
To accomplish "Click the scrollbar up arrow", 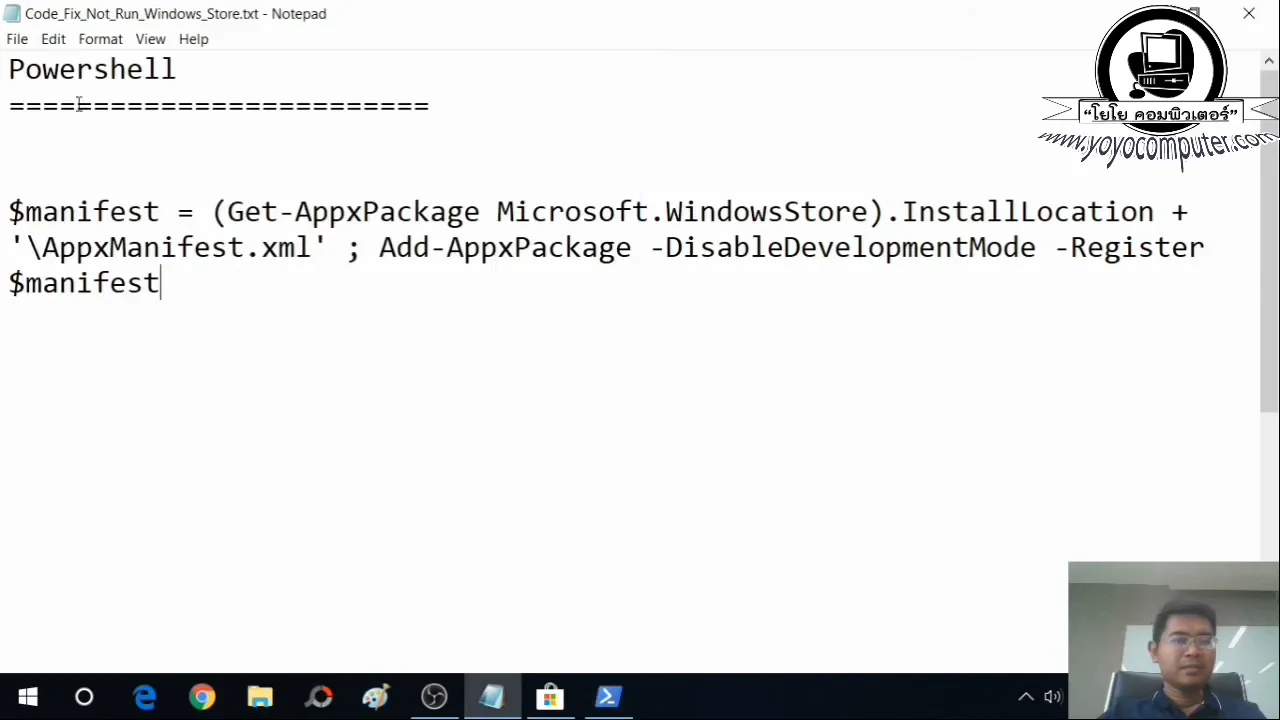I will pyautogui.click(x=1268, y=60).
